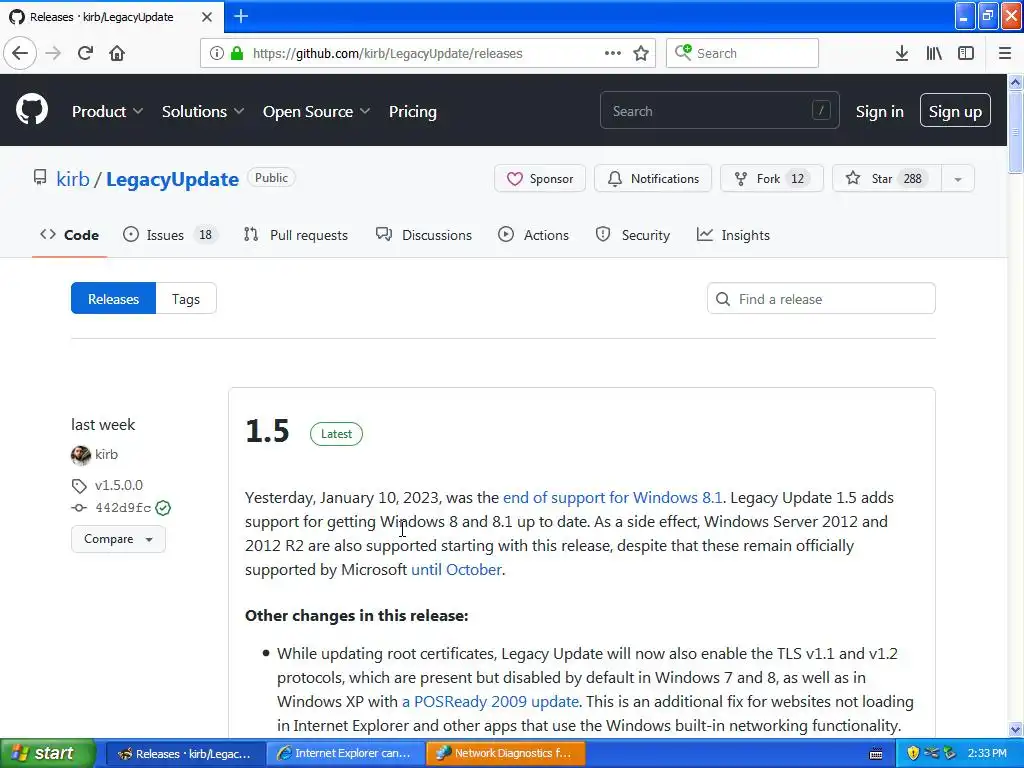Open the 1.5 release title
1024x768 pixels.
[x=267, y=431]
